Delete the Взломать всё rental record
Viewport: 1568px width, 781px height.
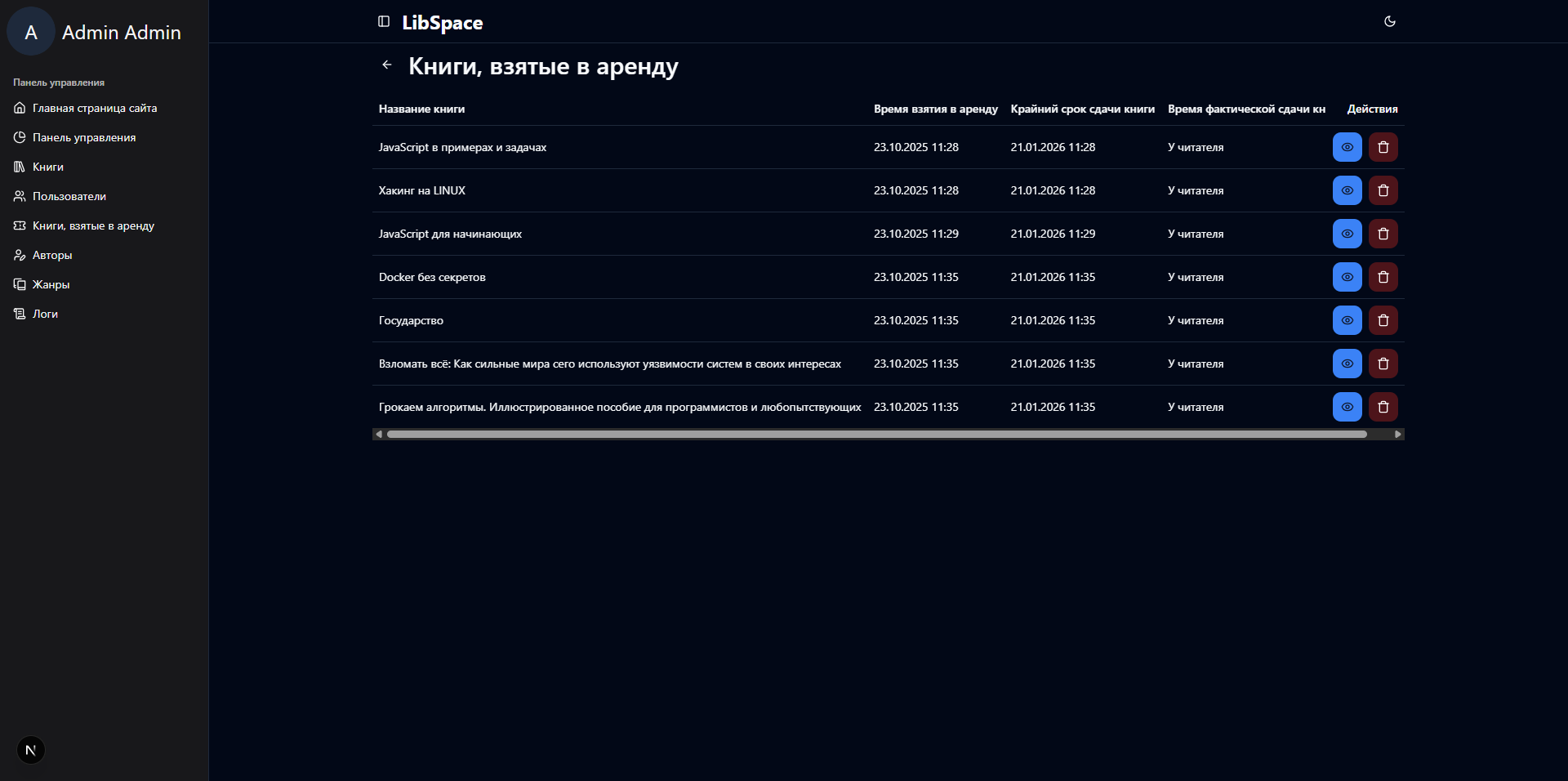pos(1383,364)
